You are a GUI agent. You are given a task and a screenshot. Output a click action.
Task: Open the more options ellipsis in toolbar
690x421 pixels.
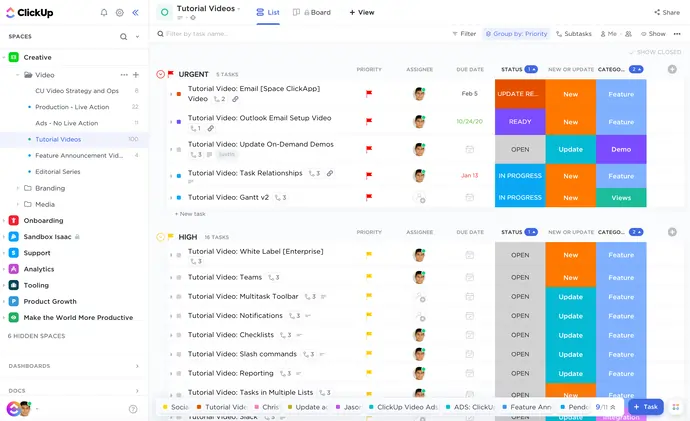pyautogui.click(x=677, y=34)
